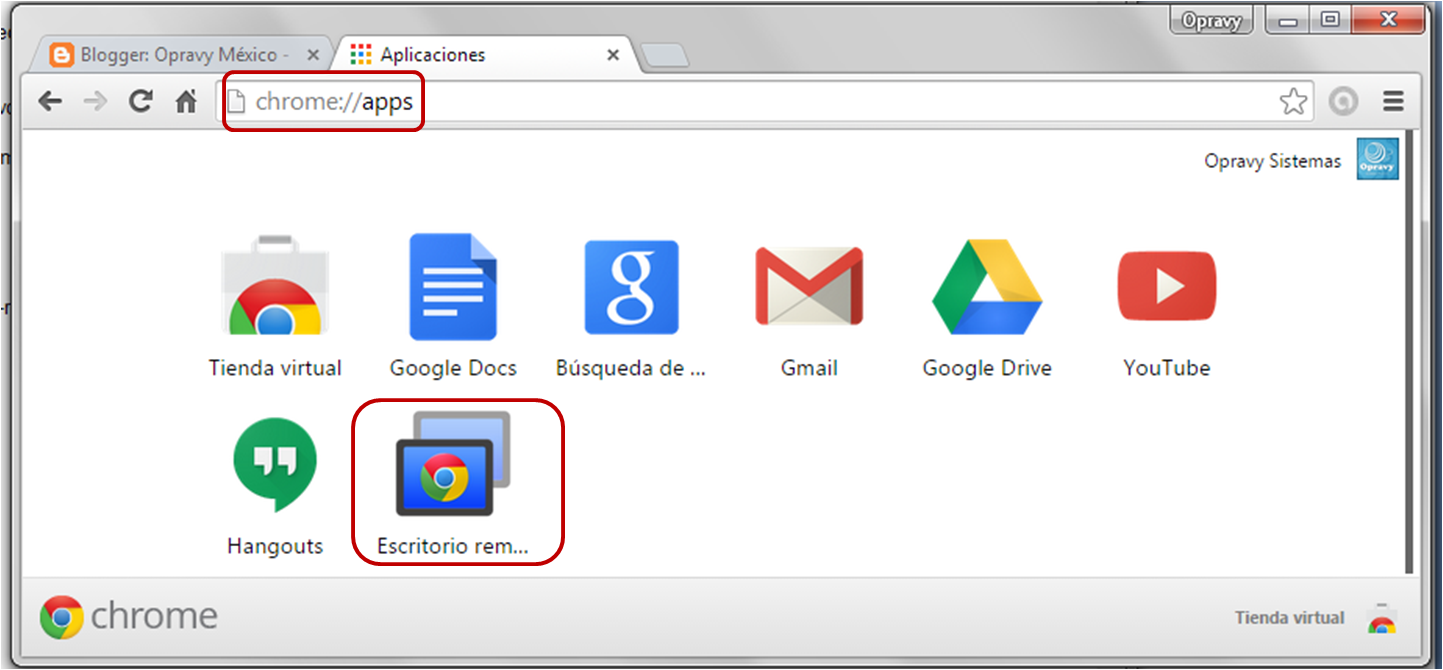
Task: Click the Opravy profile avatar image
Action: [x=1377, y=159]
